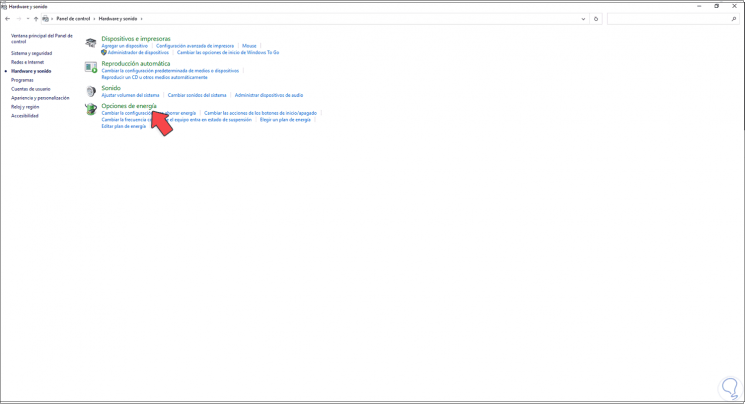Open the Mouse settings link

[249, 46]
